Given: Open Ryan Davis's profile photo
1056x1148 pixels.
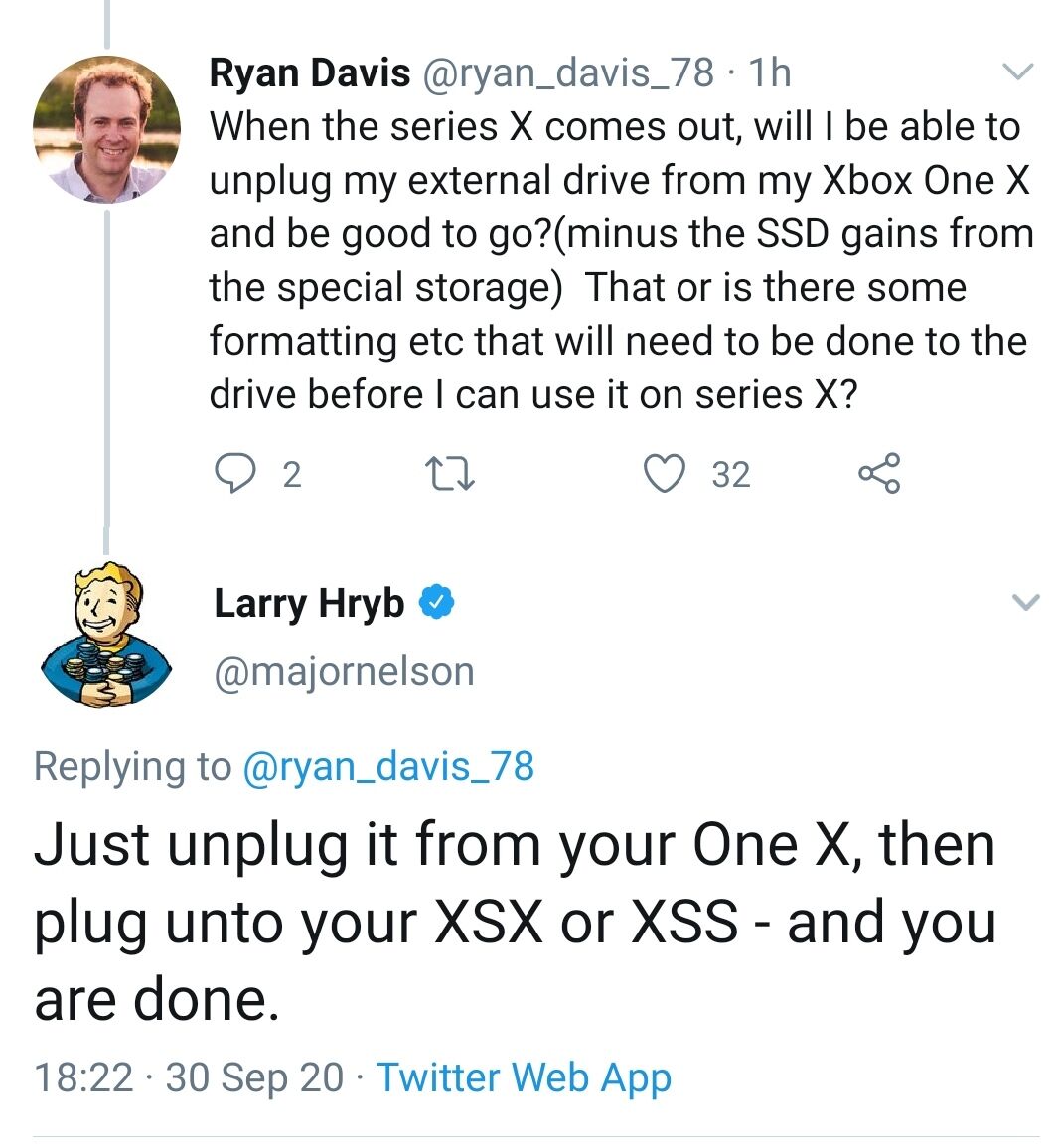Looking at the screenshot, I should (x=106, y=128).
